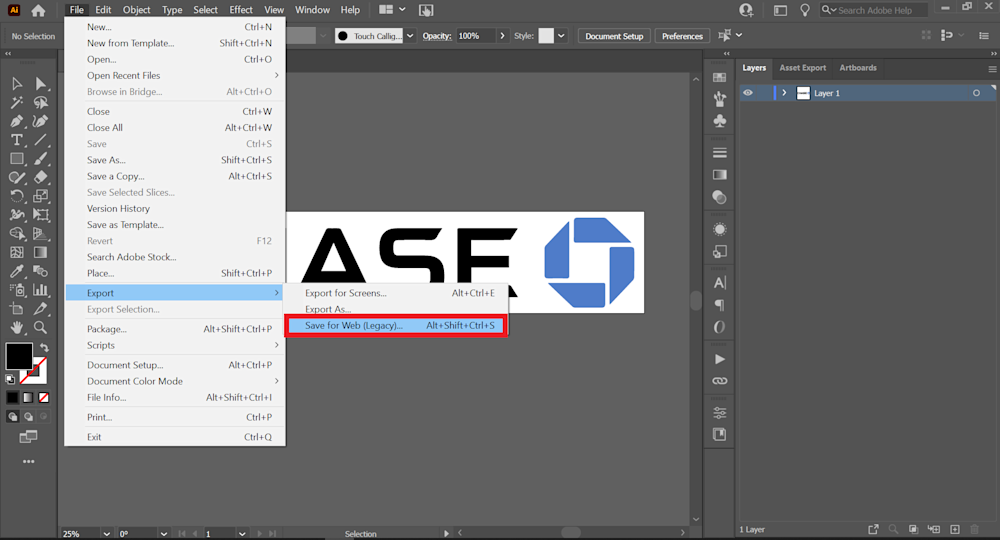Open the artboard number dropdown
The image size is (1000, 540).
pos(242,534)
